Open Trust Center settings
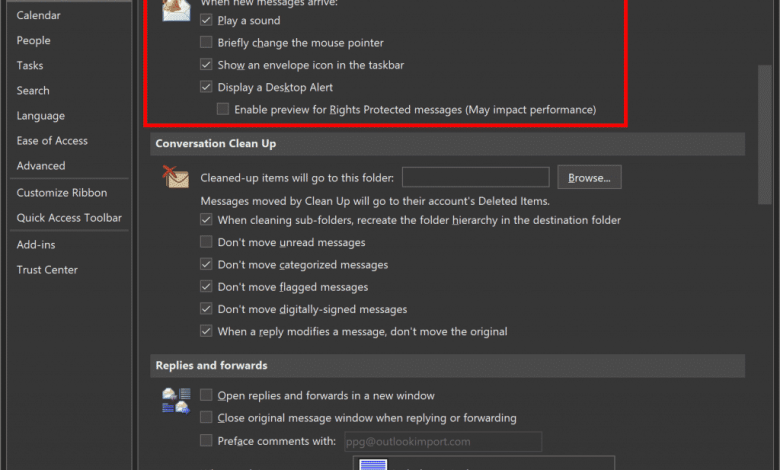This screenshot has width=780, height=470. coord(47,270)
